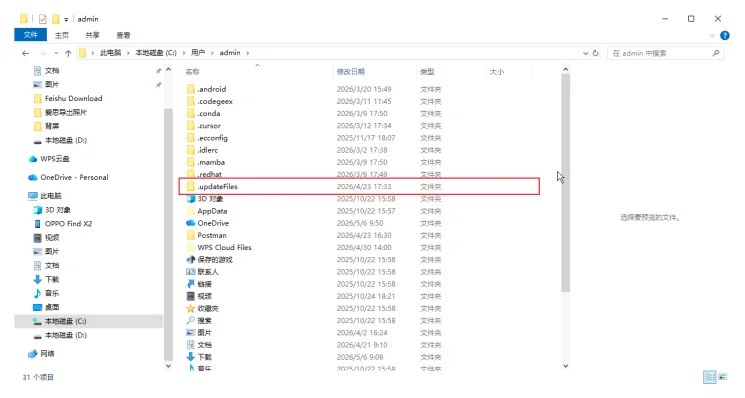The image size is (745, 398).
Task: Switch to large icons view icon
Action: [723, 377]
